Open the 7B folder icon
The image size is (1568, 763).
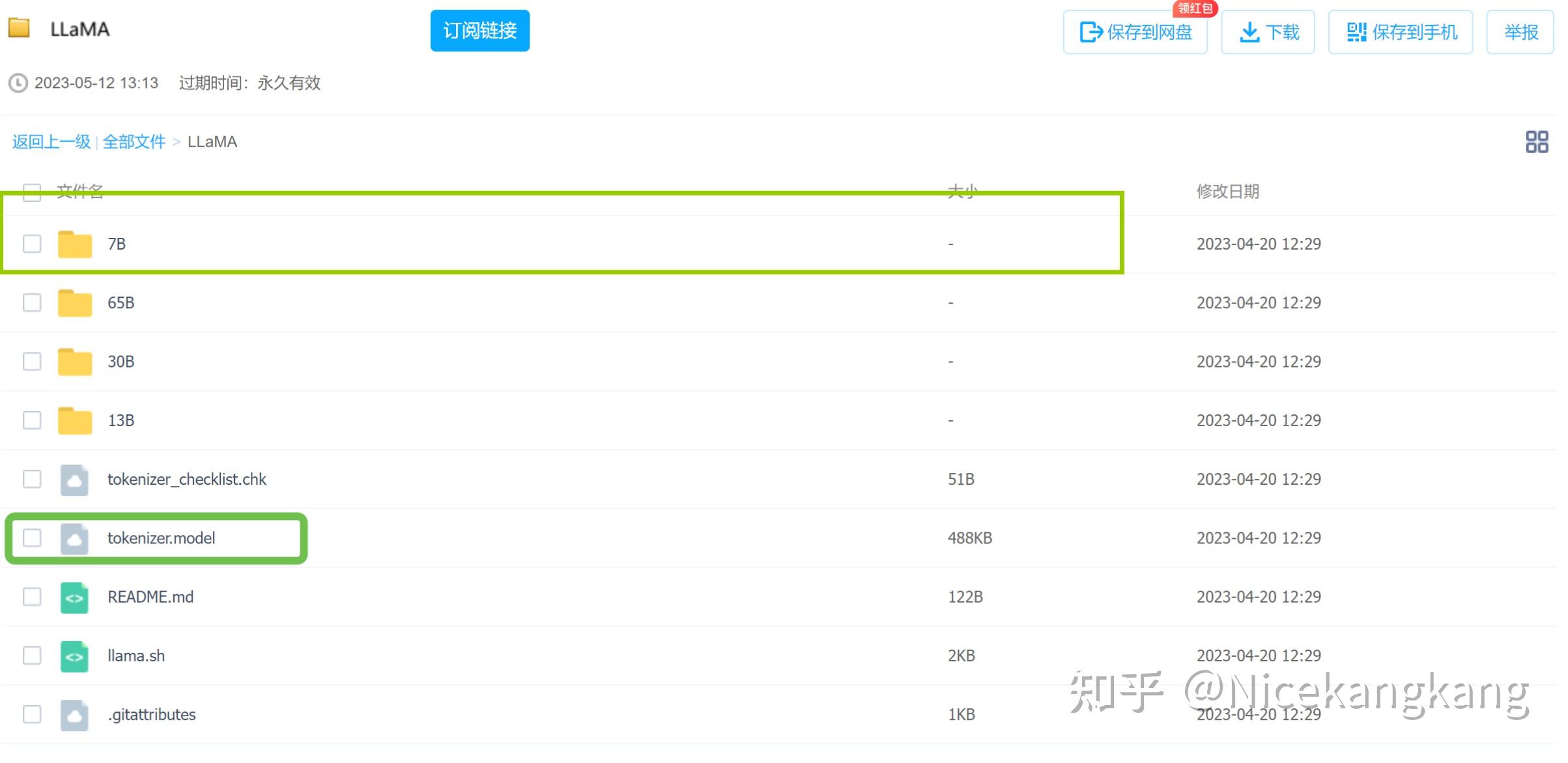tap(75, 244)
